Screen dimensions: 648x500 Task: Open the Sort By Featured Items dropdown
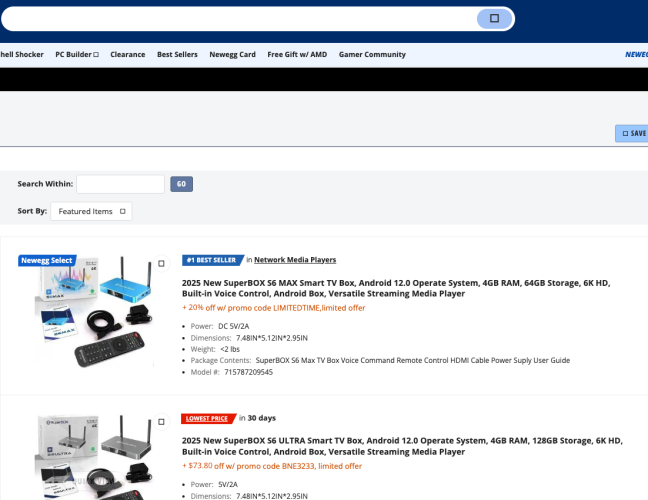[x=91, y=211]
